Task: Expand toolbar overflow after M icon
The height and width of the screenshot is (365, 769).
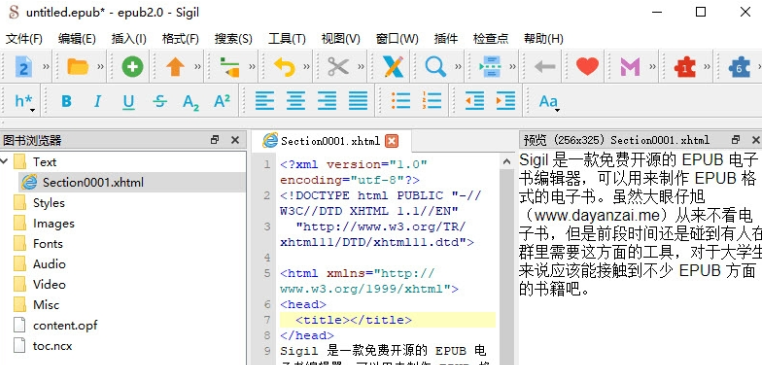Action: tap(653, 66)
